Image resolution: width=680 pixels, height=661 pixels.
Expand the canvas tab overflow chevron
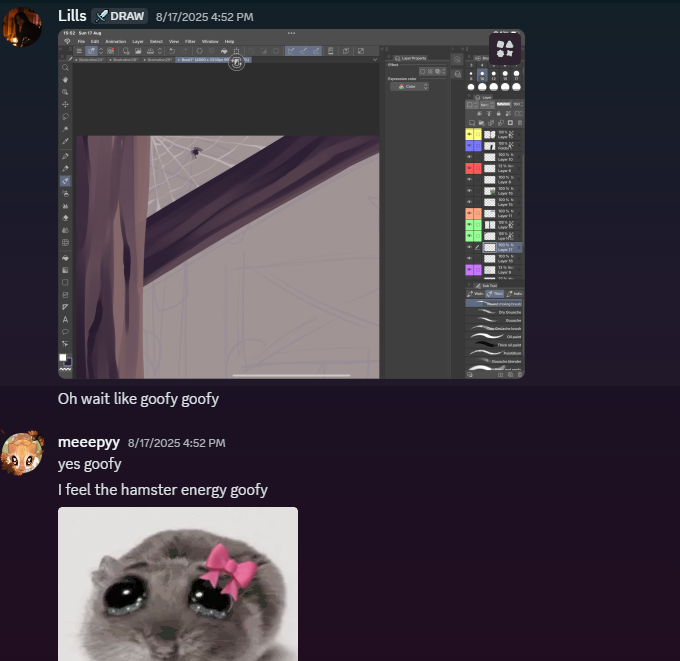375,60
